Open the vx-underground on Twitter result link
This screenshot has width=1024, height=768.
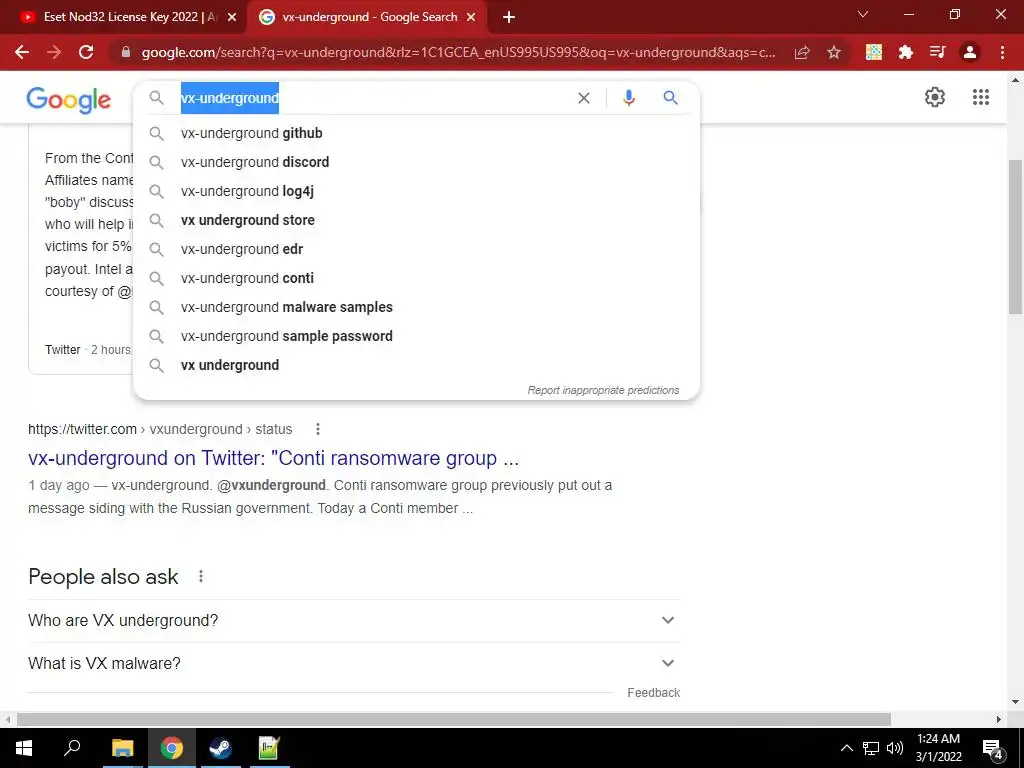click(274, 458)
